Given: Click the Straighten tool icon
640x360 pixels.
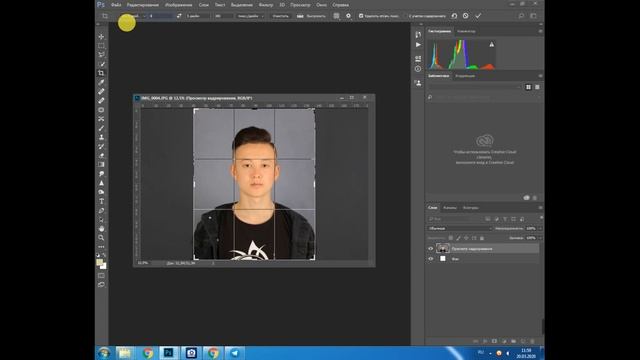Looking at the screenshot, I should pos(300,16).
